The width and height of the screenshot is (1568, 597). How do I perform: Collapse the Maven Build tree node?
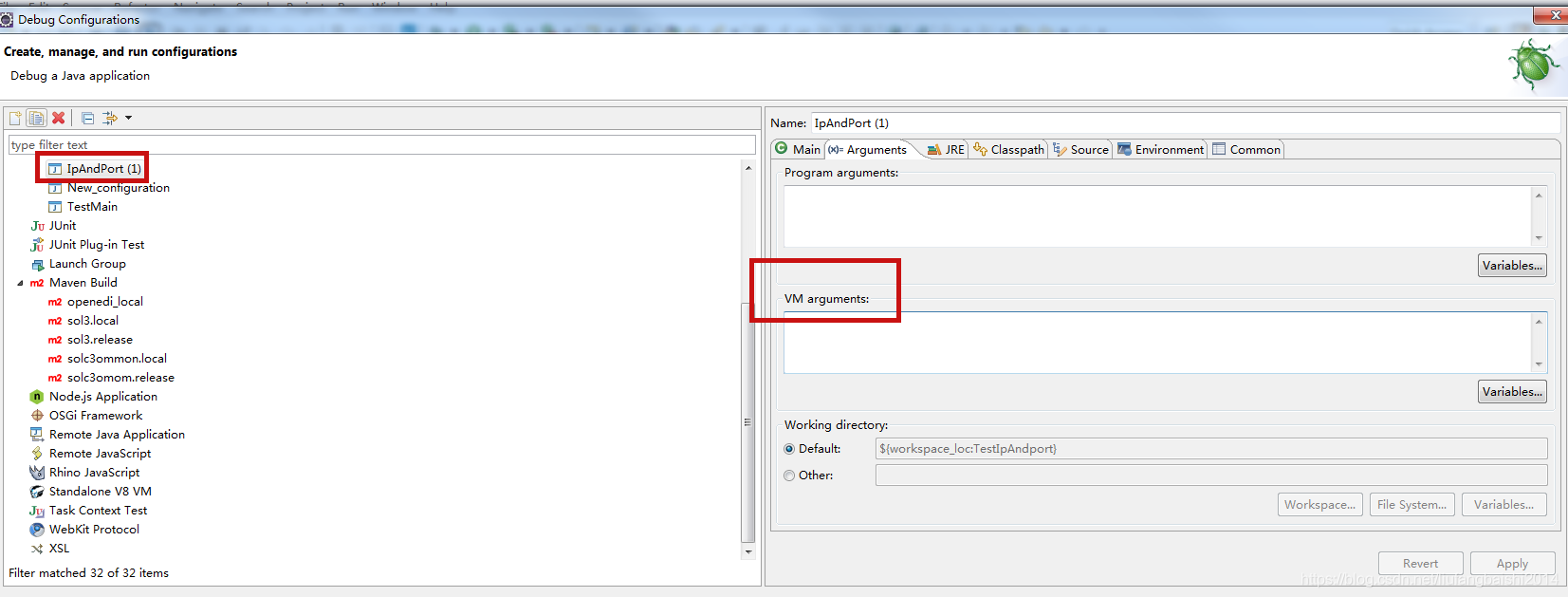click(20, 283)
